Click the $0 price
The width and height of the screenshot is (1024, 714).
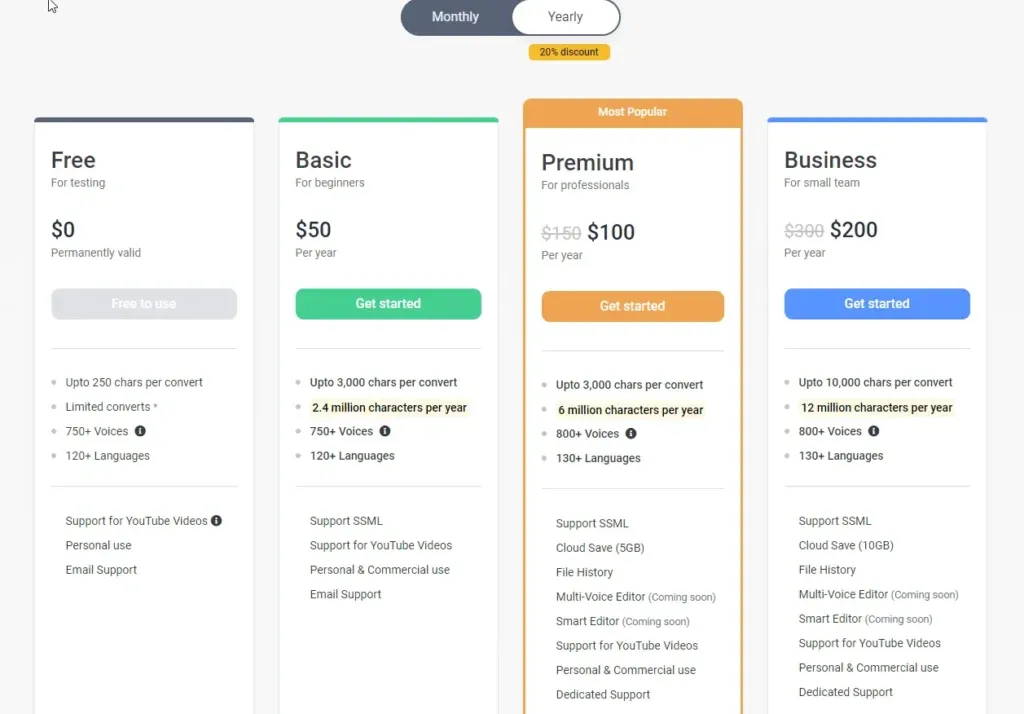click(63, 230)
